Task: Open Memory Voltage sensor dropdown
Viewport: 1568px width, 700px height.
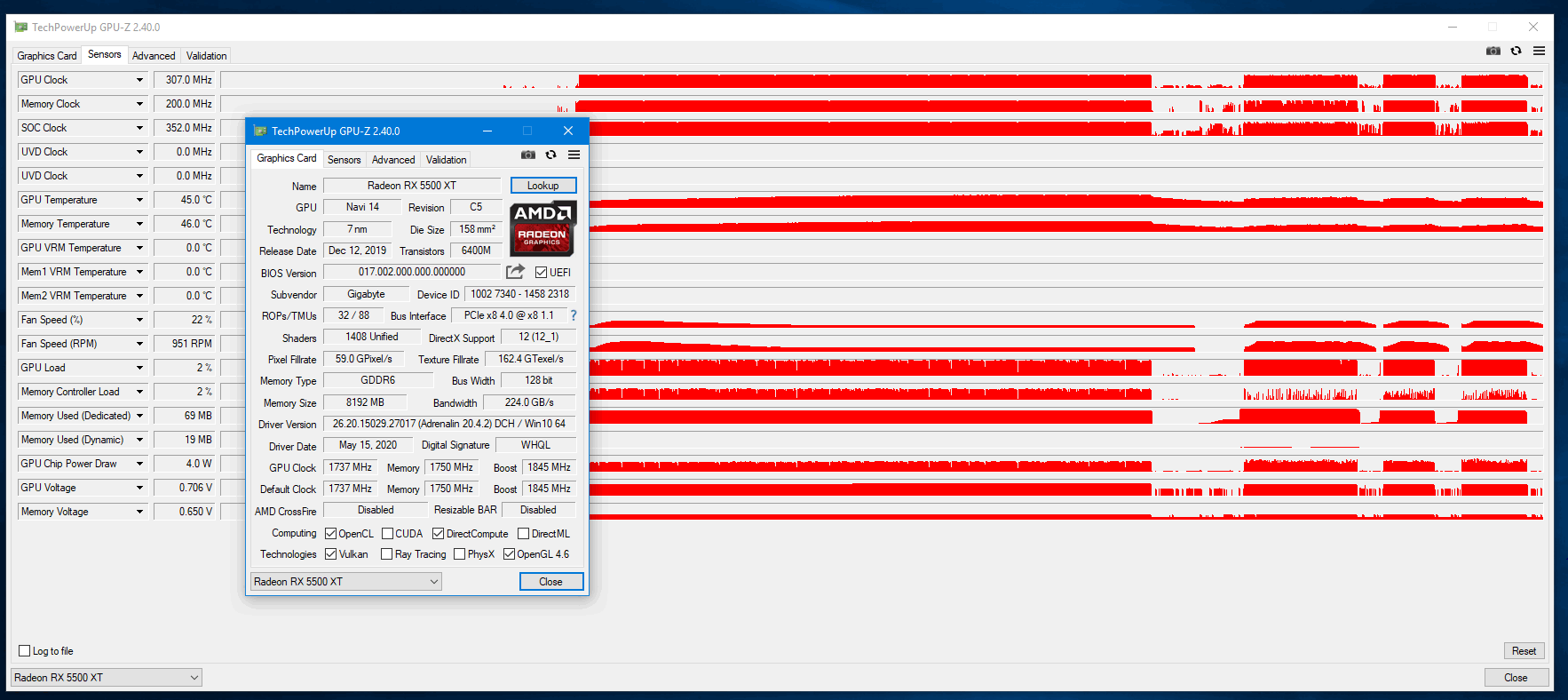Action: tap(139, 512)
